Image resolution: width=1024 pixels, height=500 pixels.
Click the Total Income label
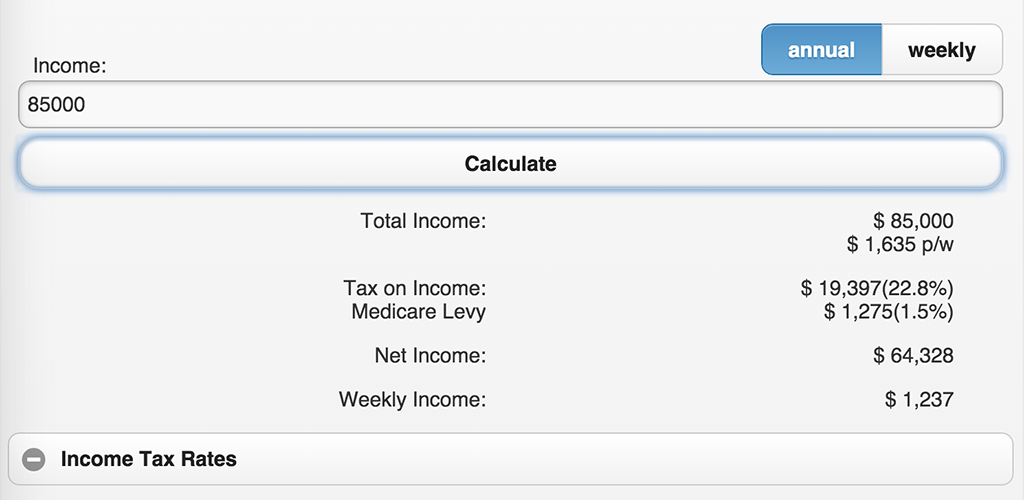(423, 220)
